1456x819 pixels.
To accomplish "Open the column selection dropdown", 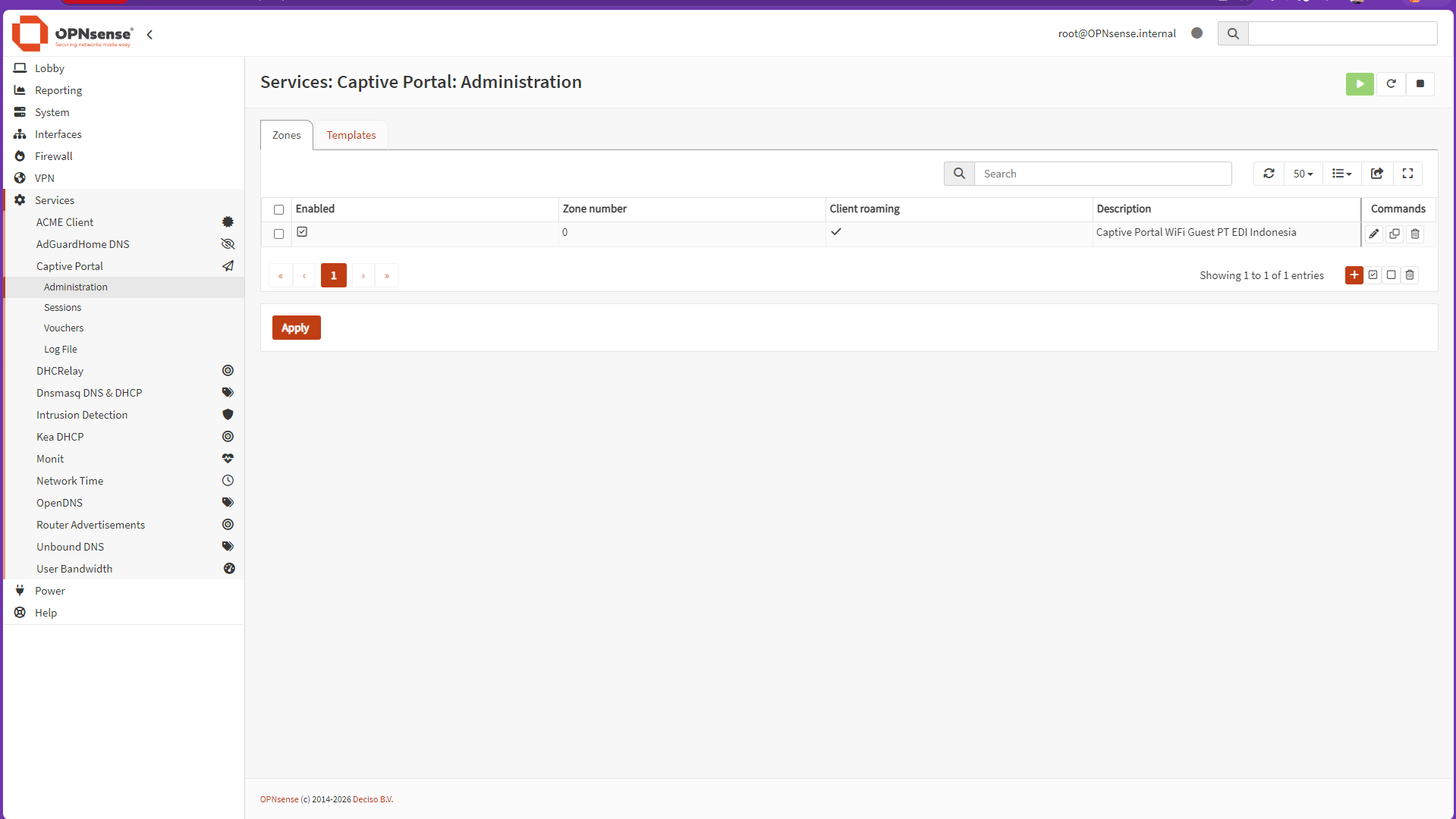I will click(1341, 174).
